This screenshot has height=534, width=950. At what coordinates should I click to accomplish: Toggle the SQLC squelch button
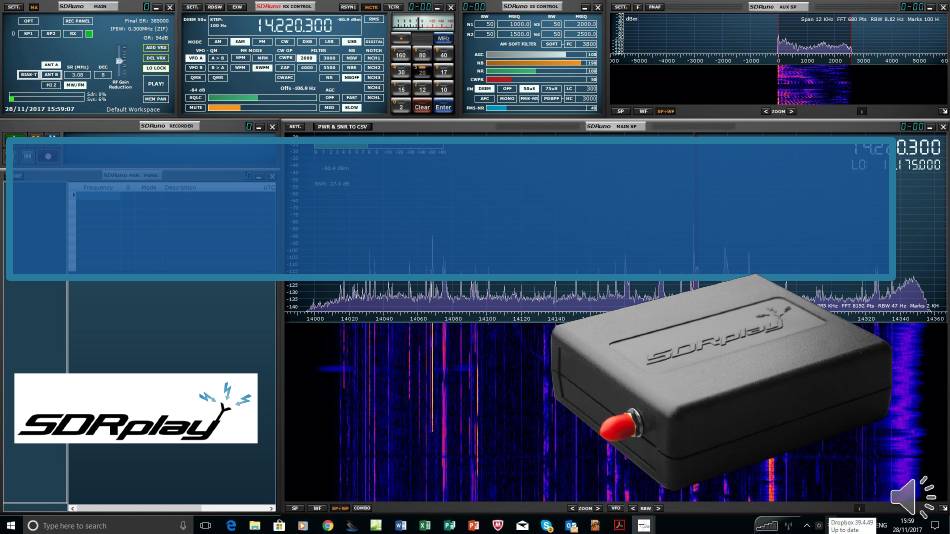[x=195, y=97]
